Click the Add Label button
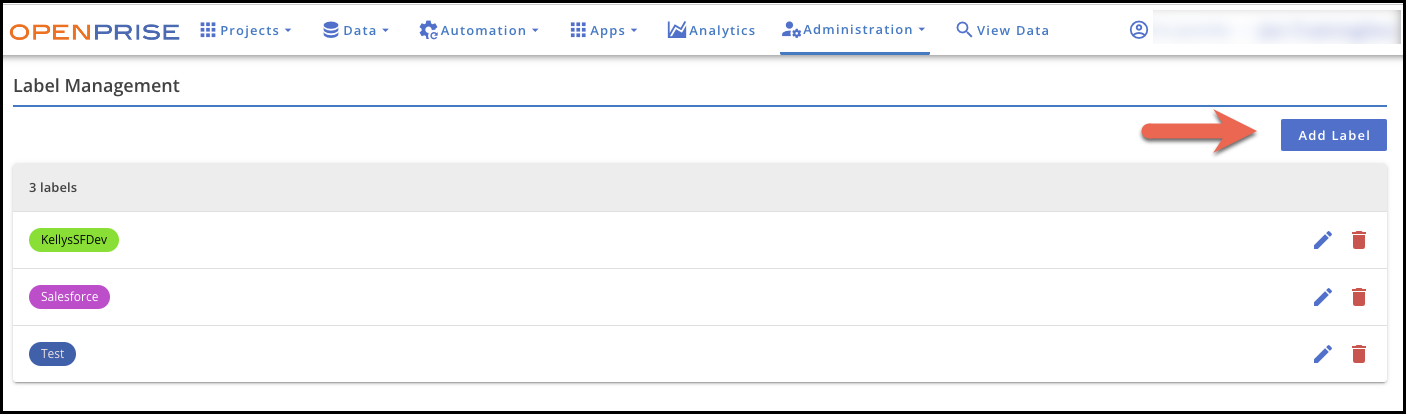1406x414 pixels. 1334,135
